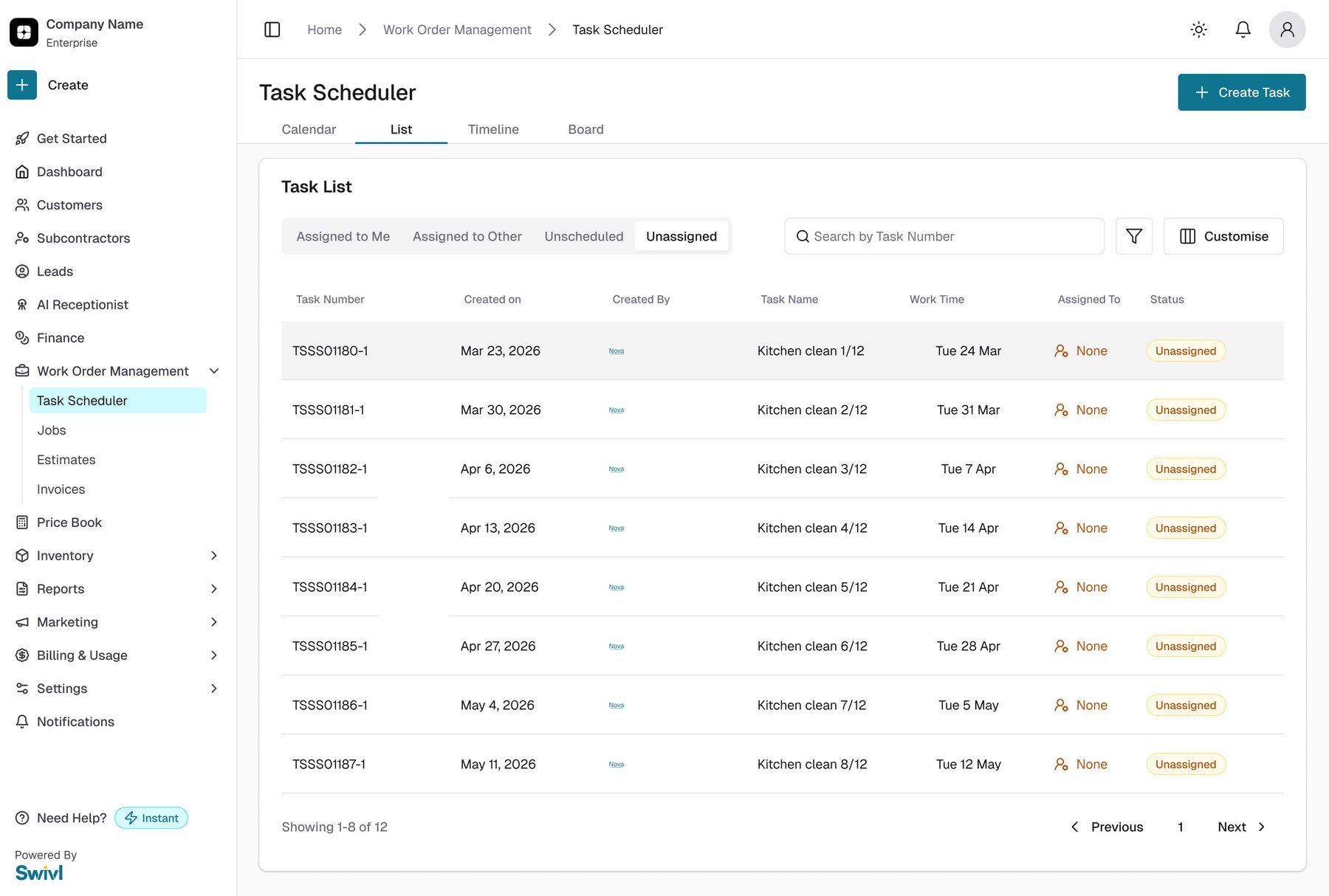Open Jobs under Work Order Management
Image resolution: width=1329 pixels, height=896 pixels.
point(52,430)
